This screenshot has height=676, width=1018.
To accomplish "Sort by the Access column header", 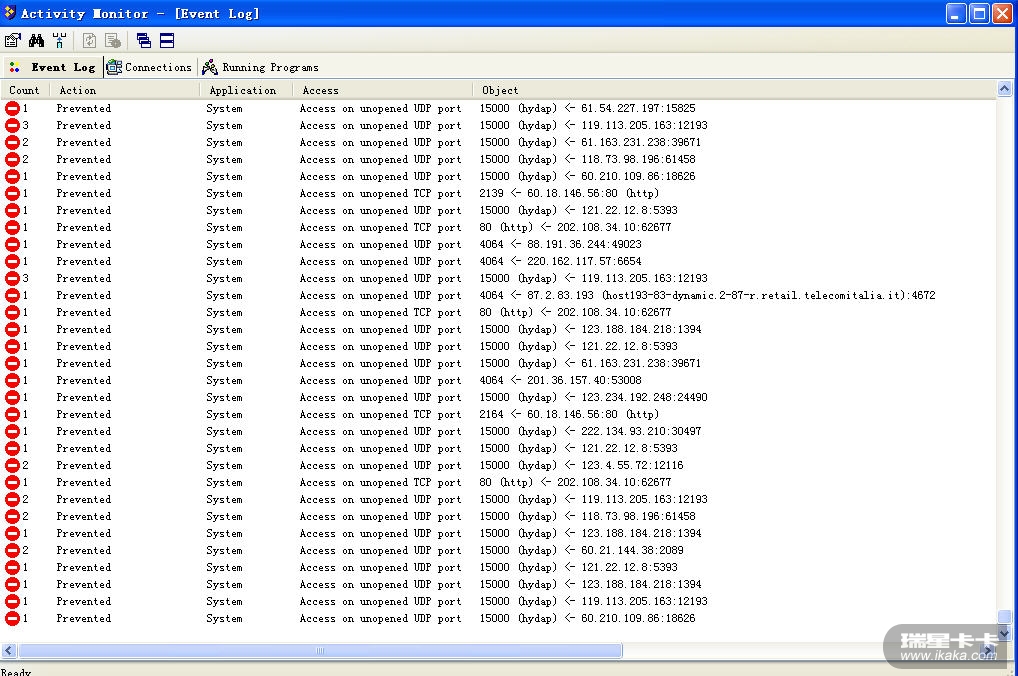I will [x=382, y=90].
